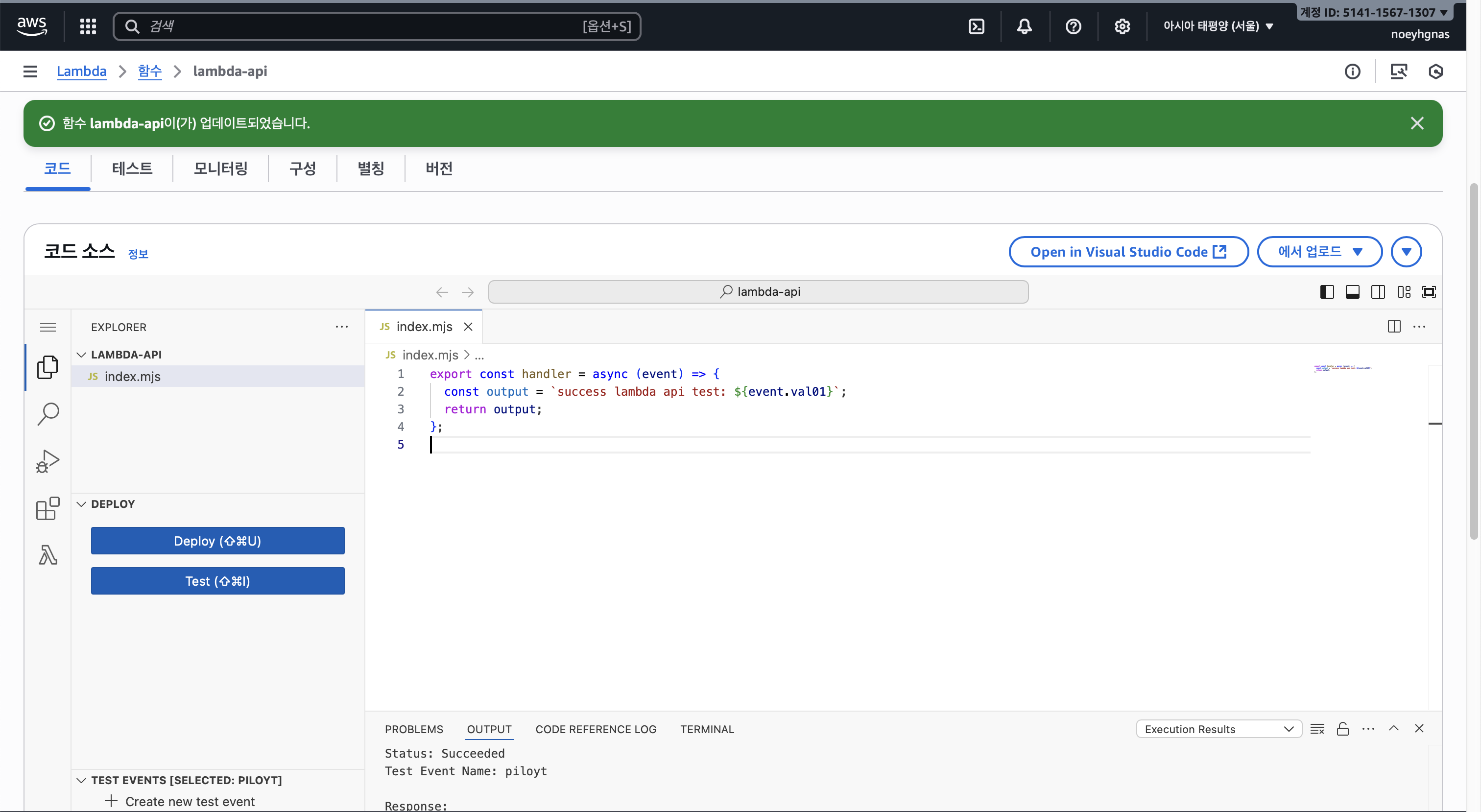The width and height of the screenshot is (1481, 812).
Task: Click the Deploy button
Action: tap(217, 541)
